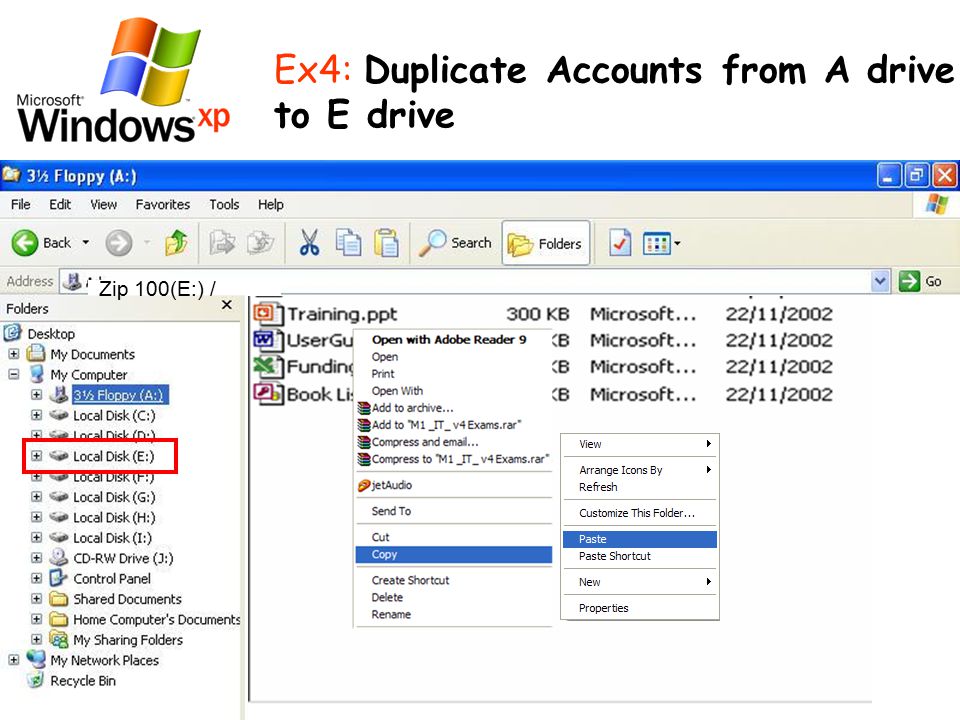
Task: Click the Paste clipboard toolbar icon
Action: point(386,242)
